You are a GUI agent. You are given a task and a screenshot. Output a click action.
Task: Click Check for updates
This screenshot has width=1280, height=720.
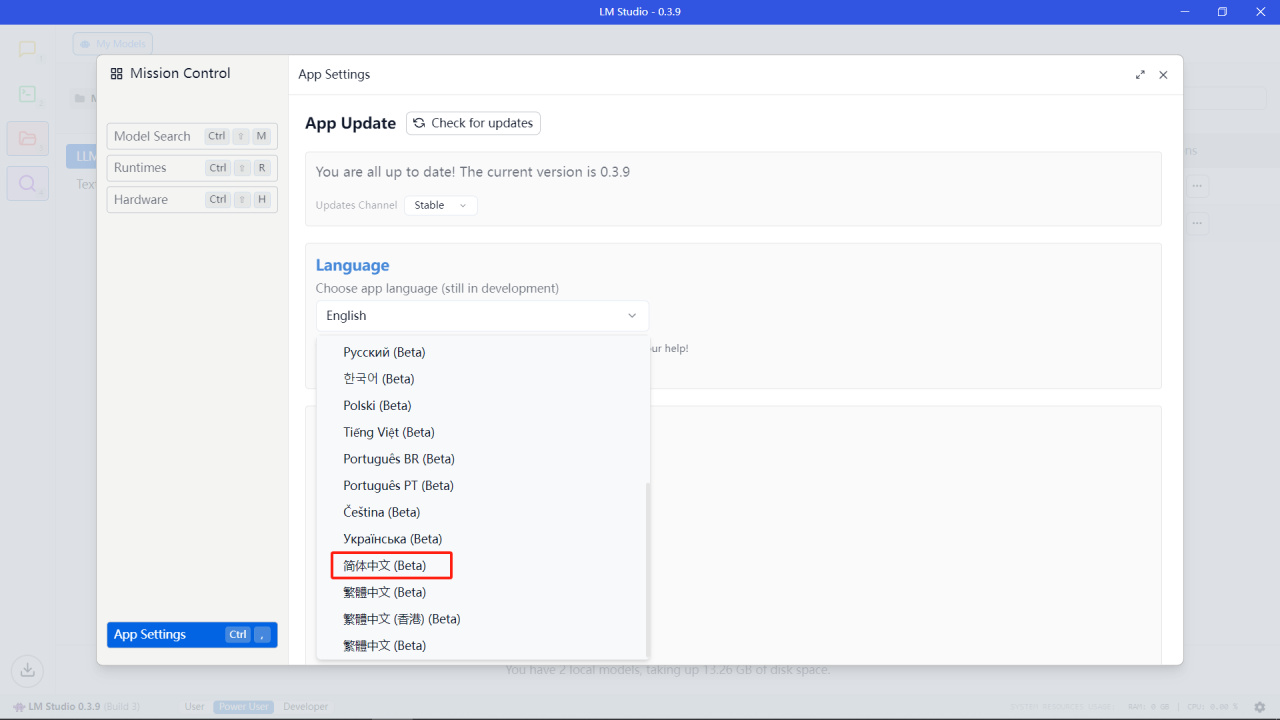point(473,123)
